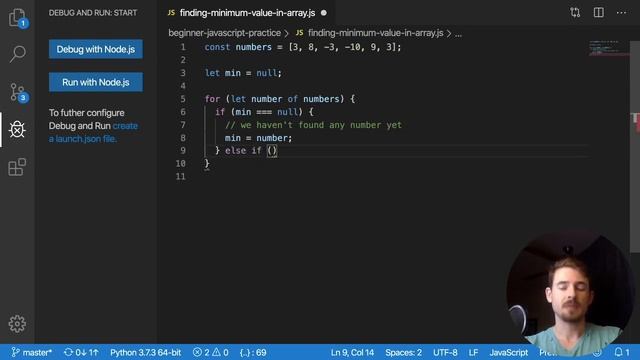The image size is (640, 360).
Task: Select the Debug and Run bug icon
Action: 17,129
